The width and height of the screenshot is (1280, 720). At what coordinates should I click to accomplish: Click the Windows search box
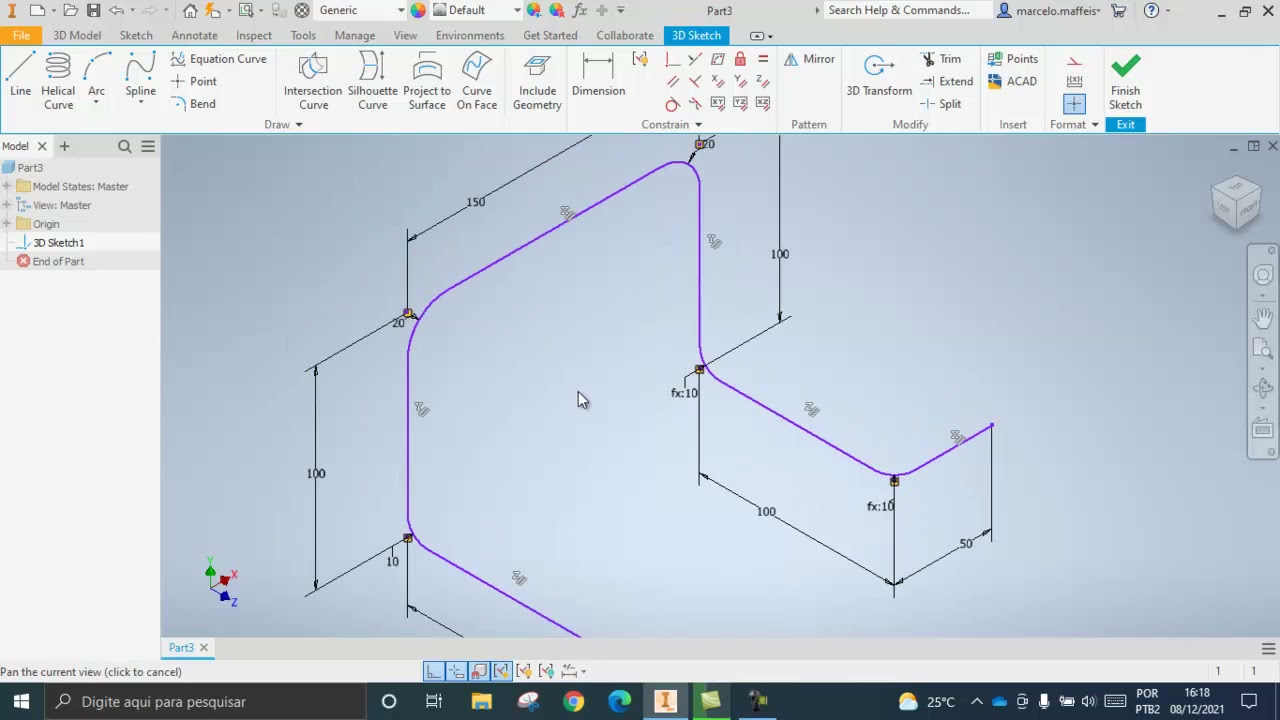205,701
